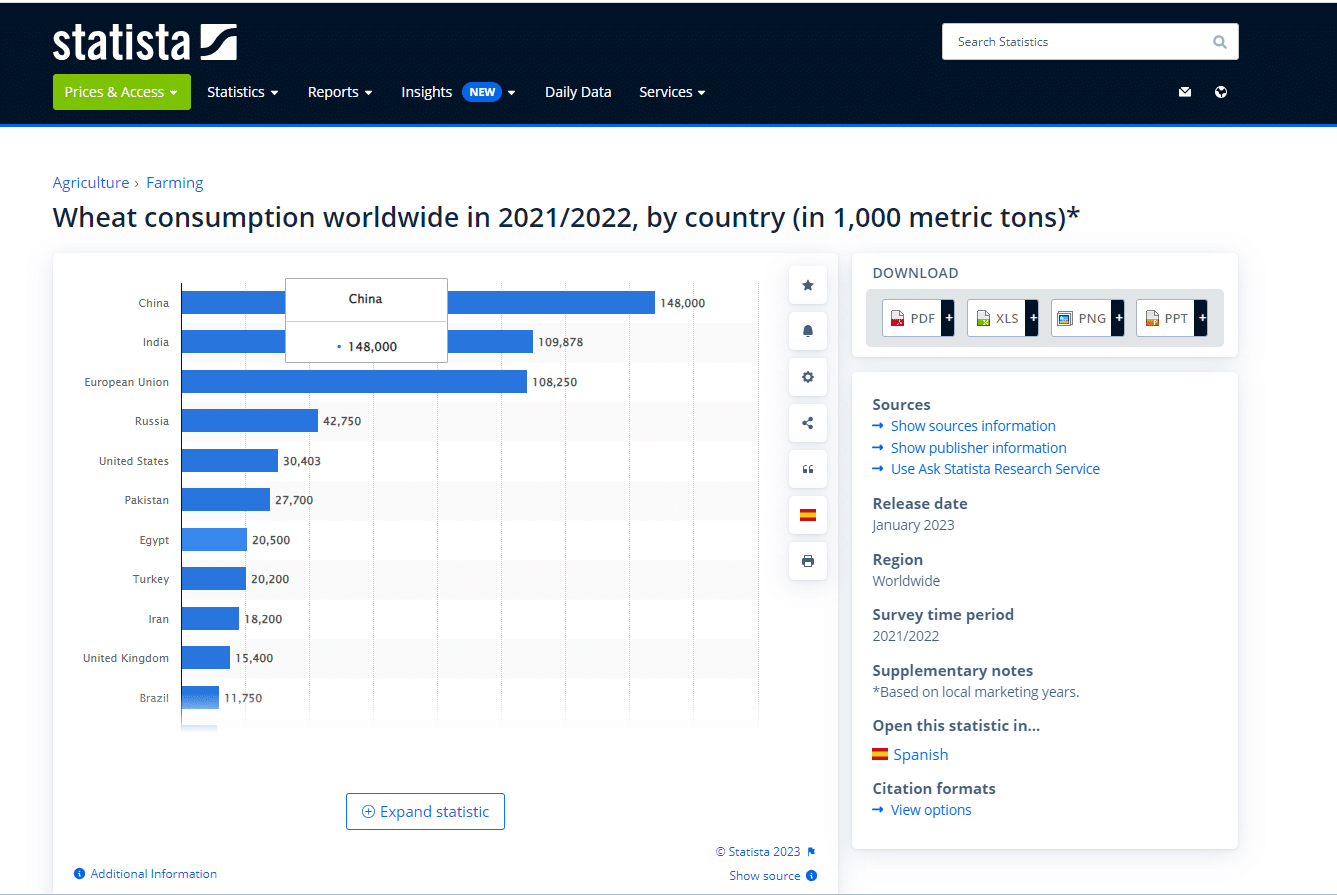Click the share statistic icon
Image resolution: width=1337 pixels, height=895 pixels.
[807, 423]
